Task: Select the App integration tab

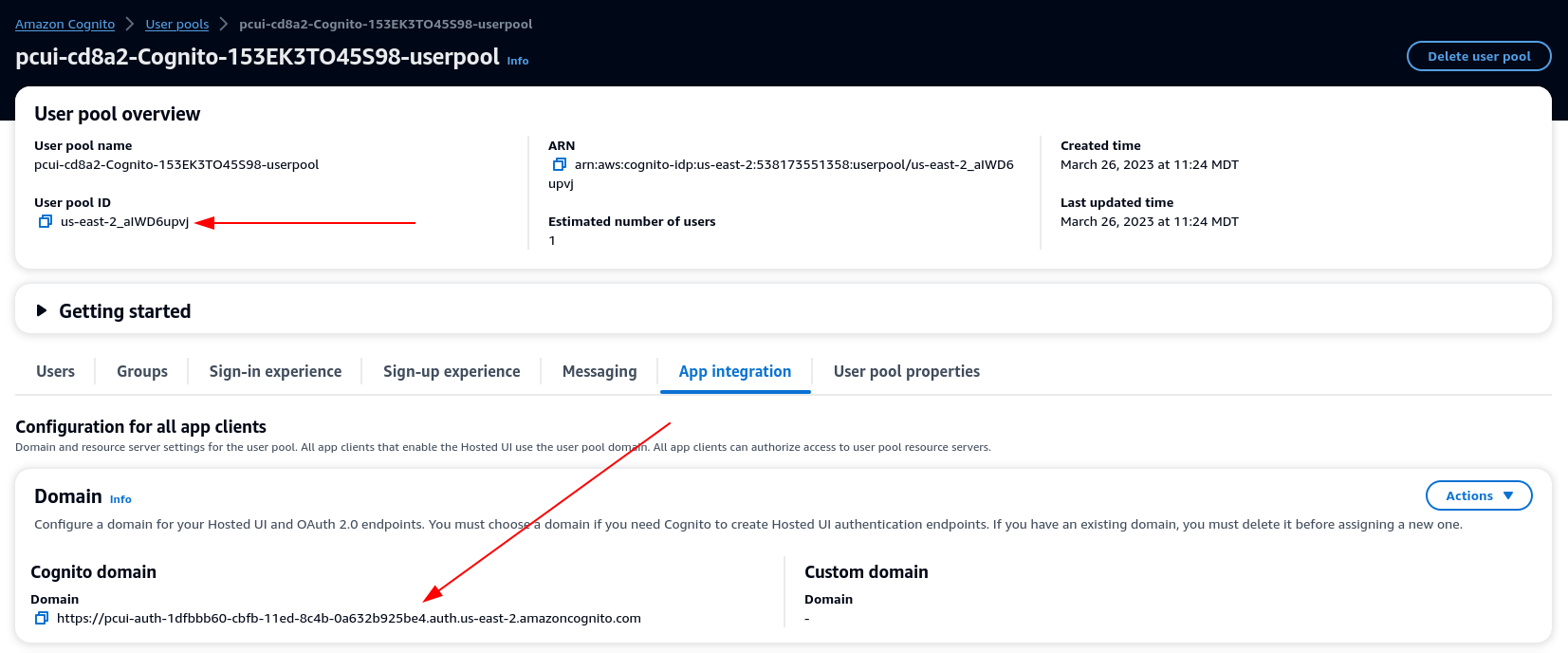Action: coord(734,371)
